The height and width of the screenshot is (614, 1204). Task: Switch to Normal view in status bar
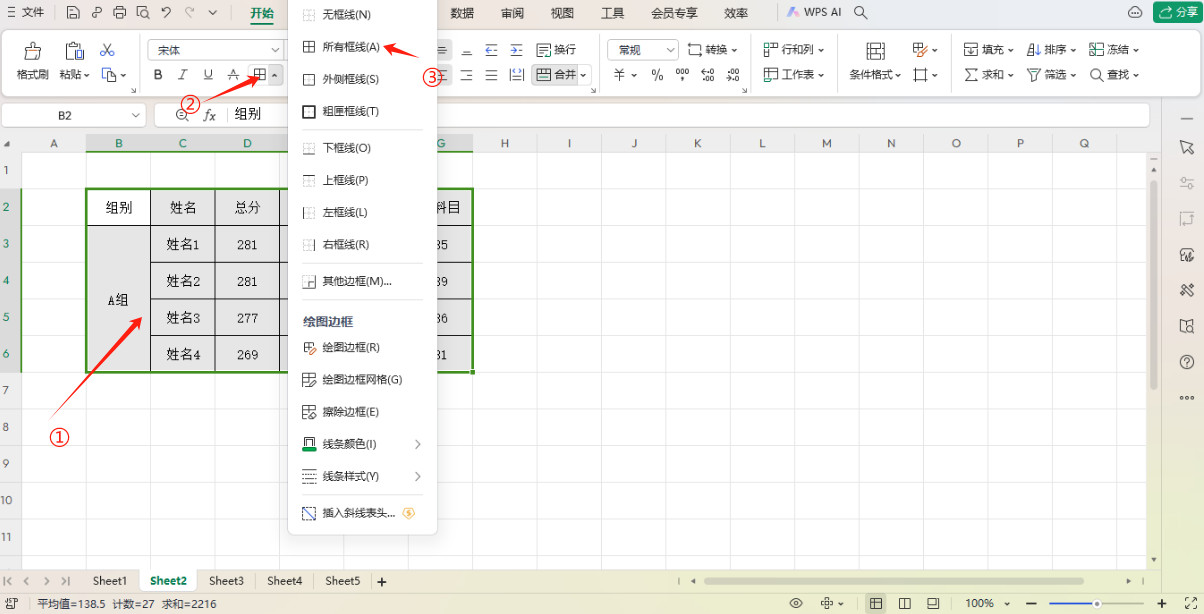[876, 603]
